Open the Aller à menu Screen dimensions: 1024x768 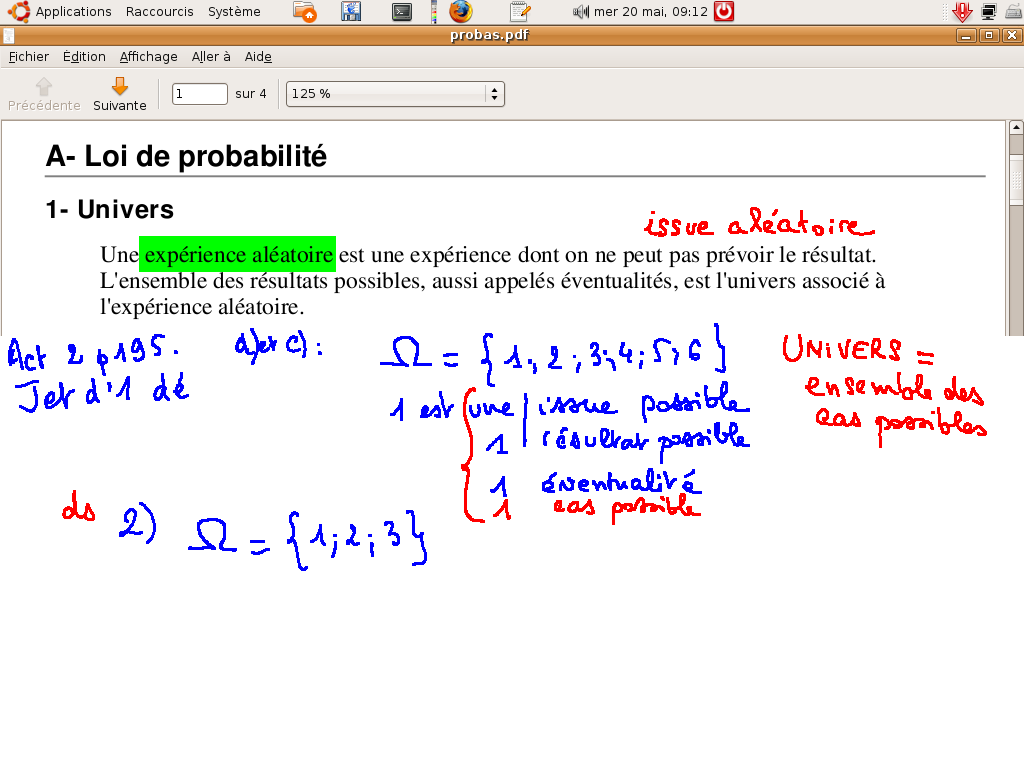211,57
